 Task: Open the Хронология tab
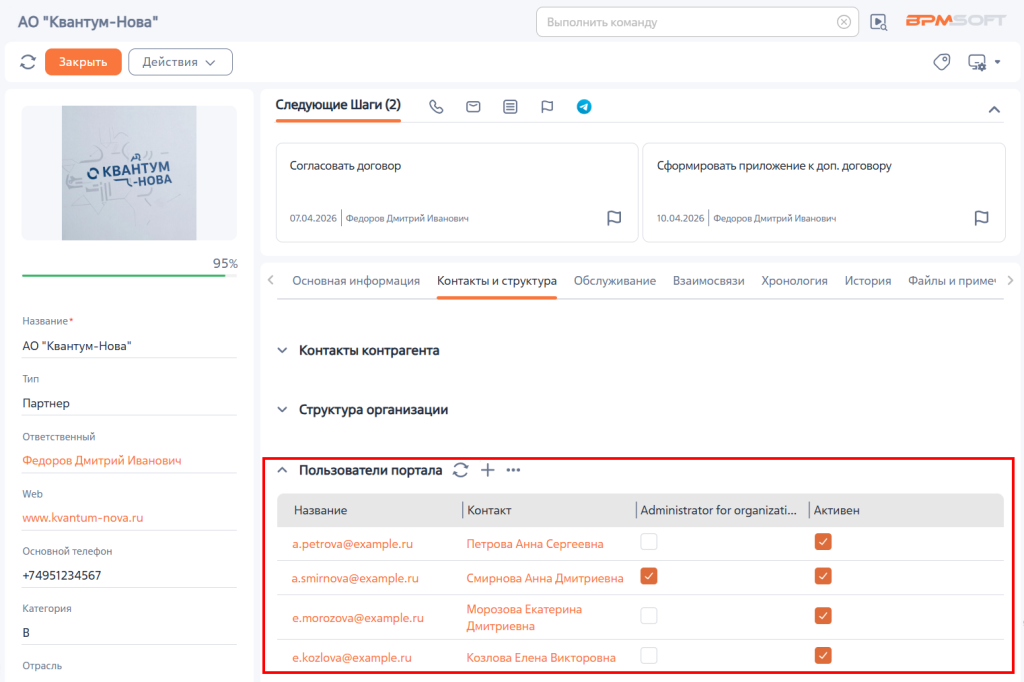[x=794, y=281]
